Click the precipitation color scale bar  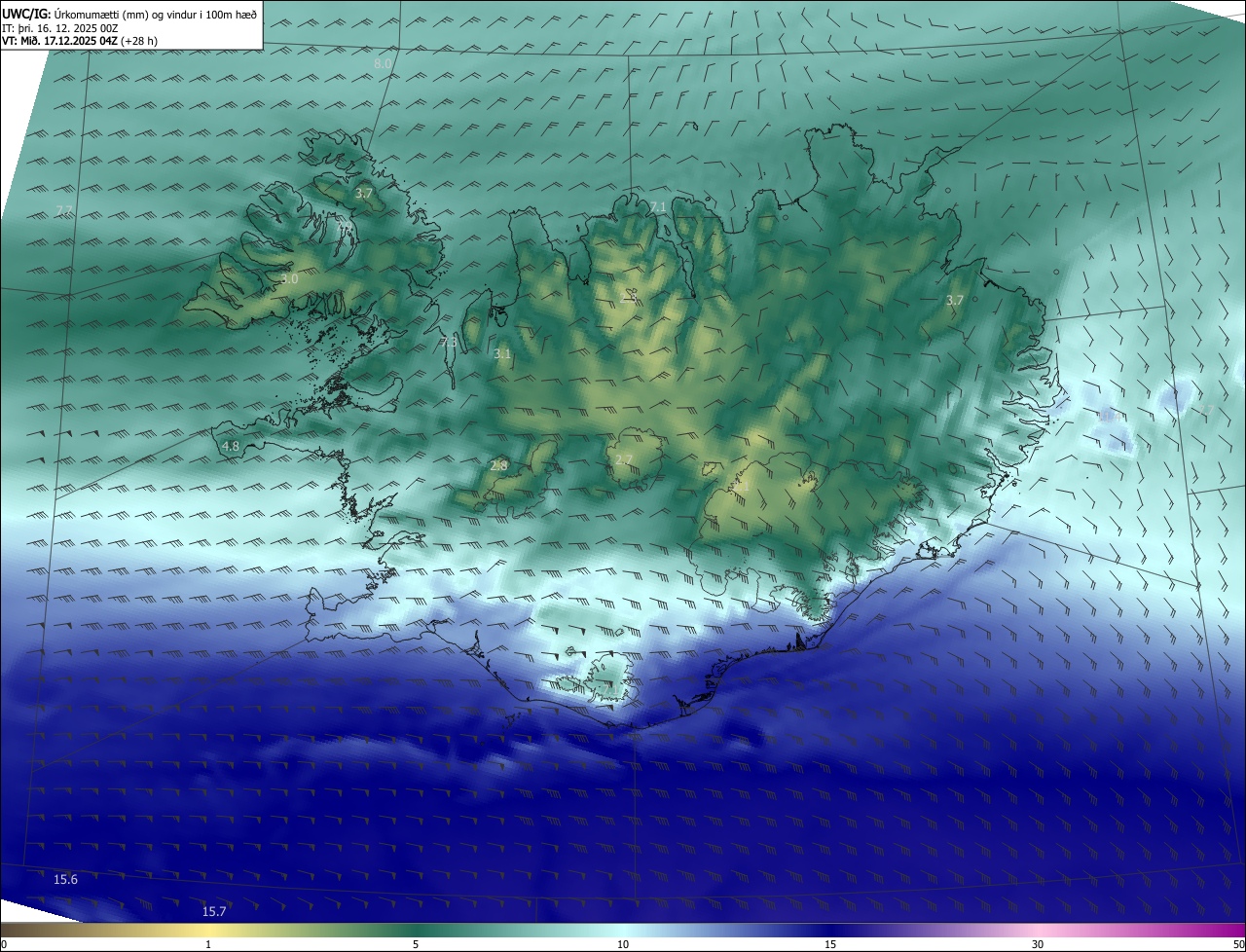(x=623, y=930)
